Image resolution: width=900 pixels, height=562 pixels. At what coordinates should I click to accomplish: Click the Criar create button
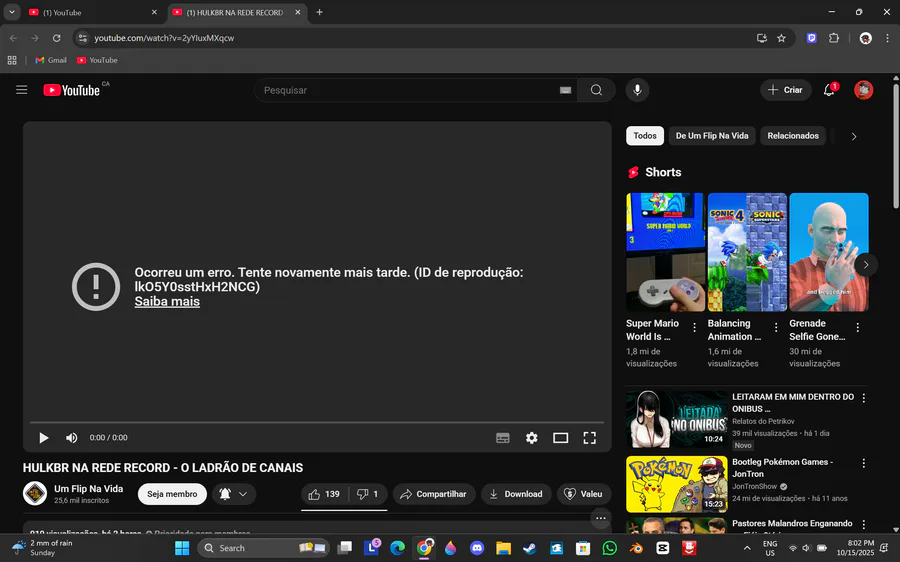(786, 90)
